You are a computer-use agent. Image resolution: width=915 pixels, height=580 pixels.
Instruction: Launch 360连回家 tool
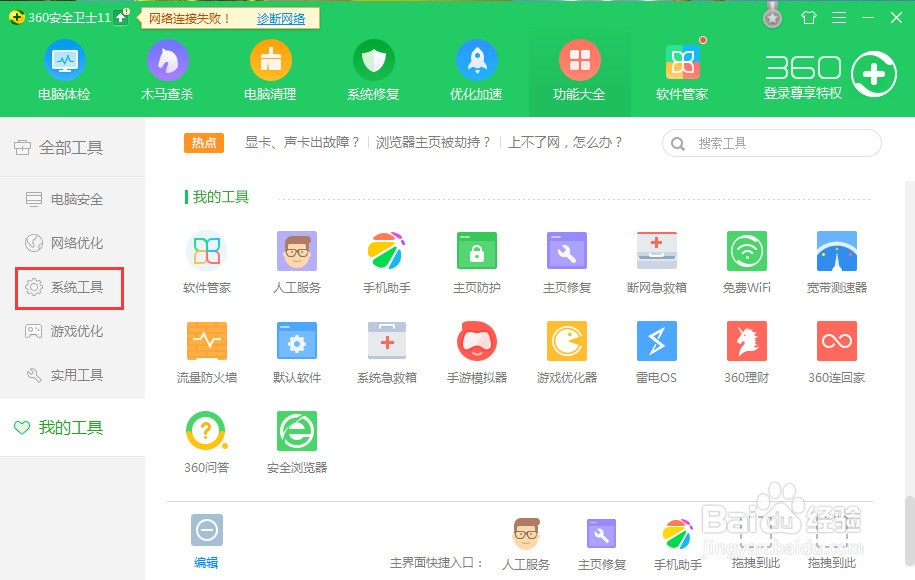pyautogui.click(x=837, y=352)
